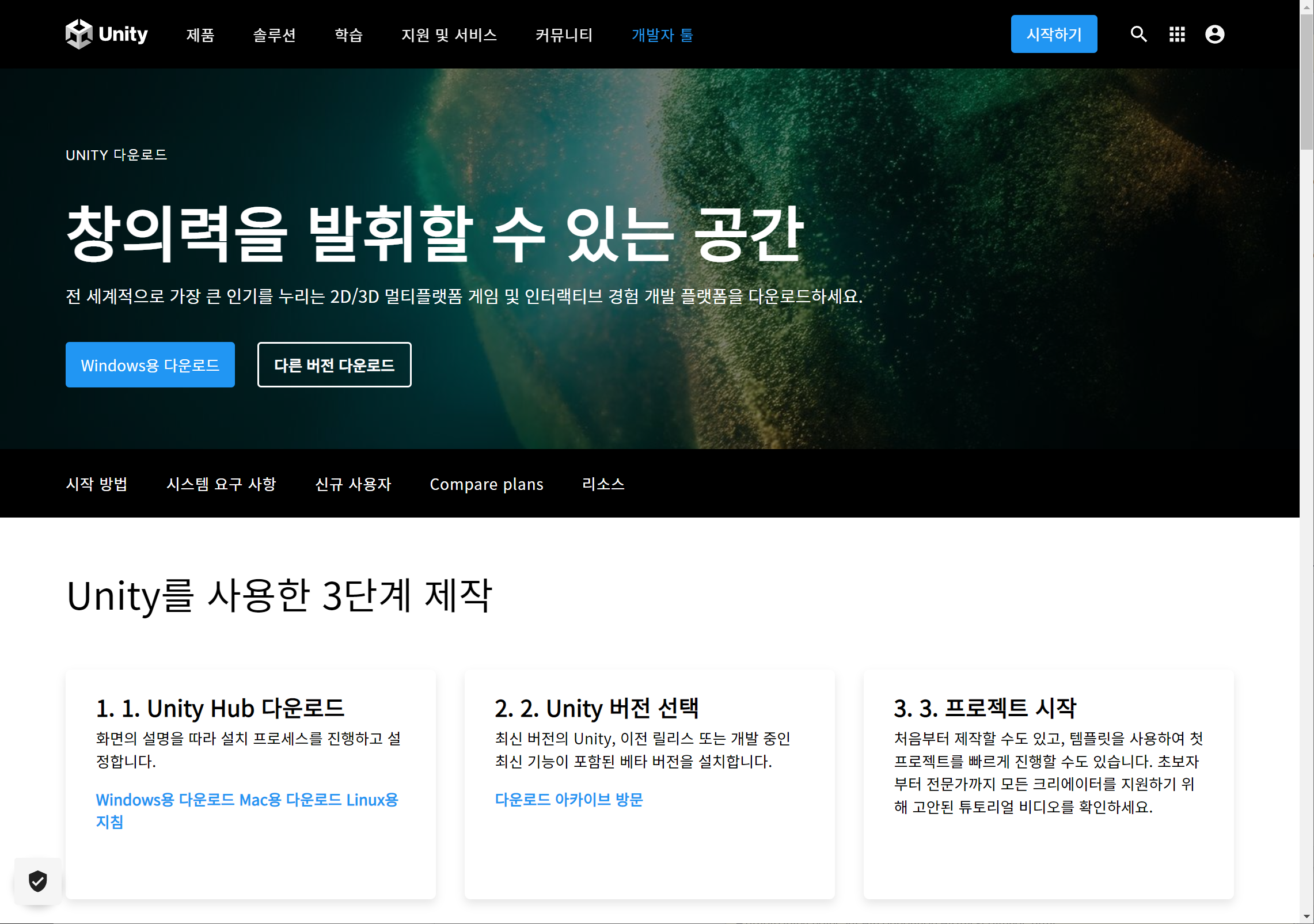Click the user account profile icon

point(1214,35)
